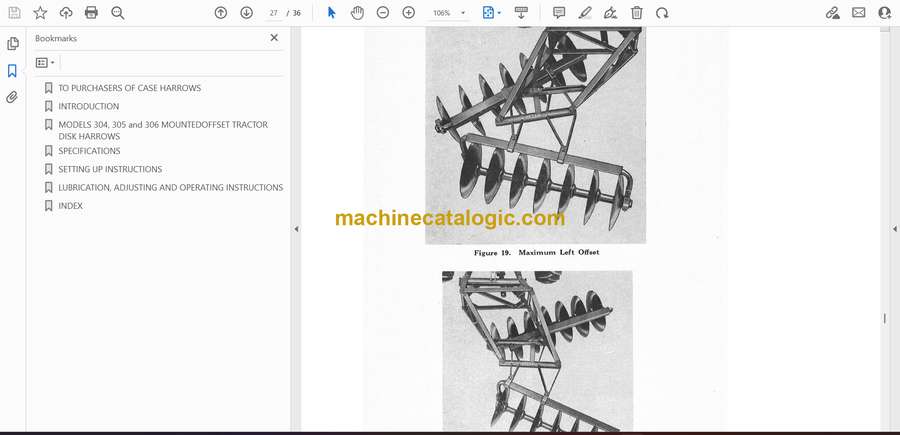900x435 pixels.
Task: Click the Delete trash icon
Action: point(637,13)
